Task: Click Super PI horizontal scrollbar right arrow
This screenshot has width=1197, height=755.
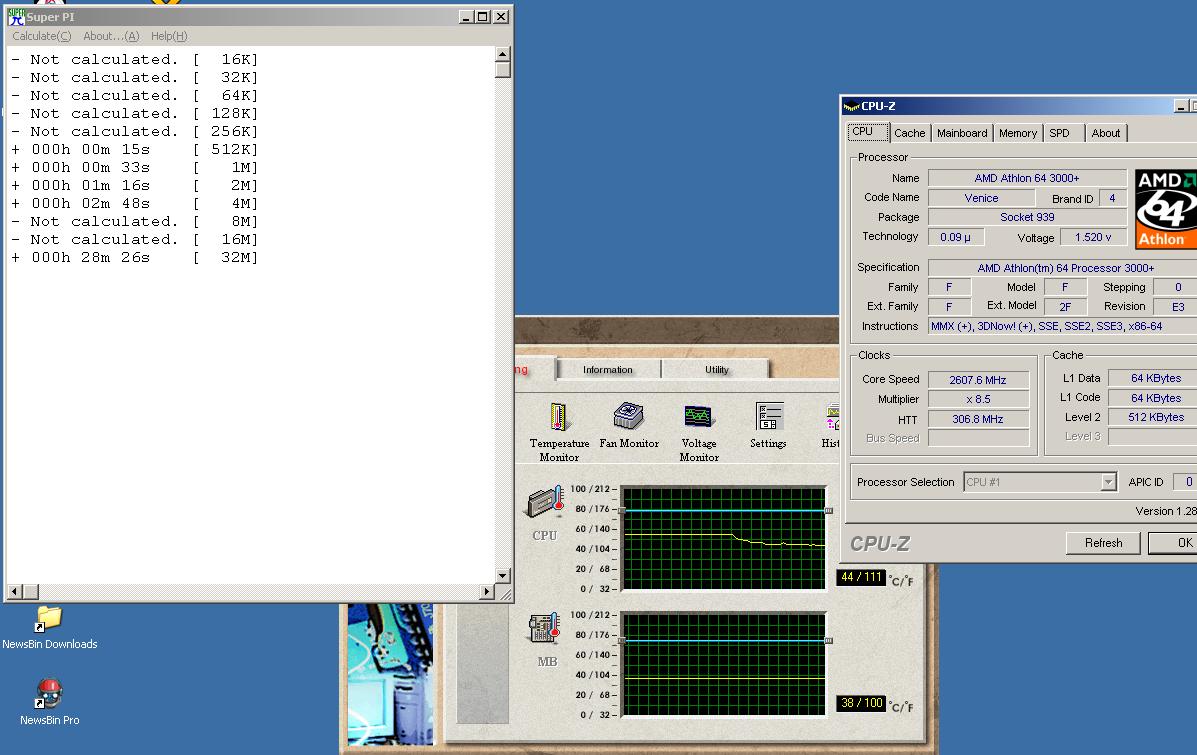Action: (x=487, y=592)
